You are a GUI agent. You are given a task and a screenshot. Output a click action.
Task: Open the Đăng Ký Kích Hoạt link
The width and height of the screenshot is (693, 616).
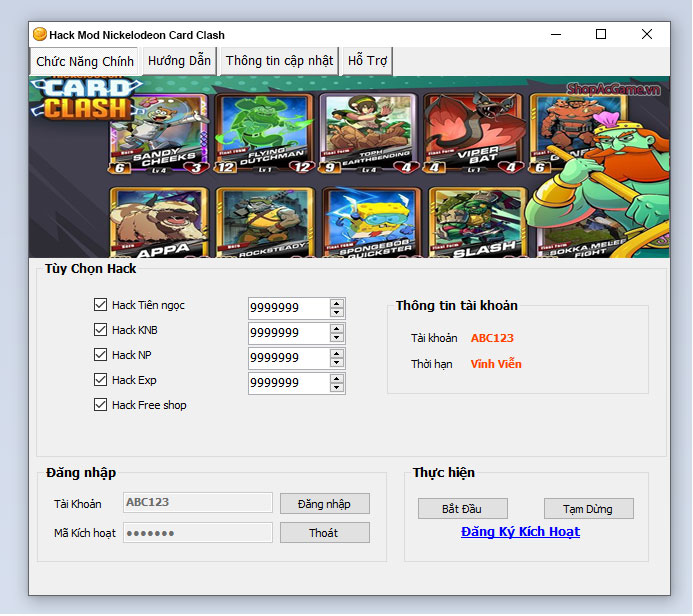coord(520,532)
